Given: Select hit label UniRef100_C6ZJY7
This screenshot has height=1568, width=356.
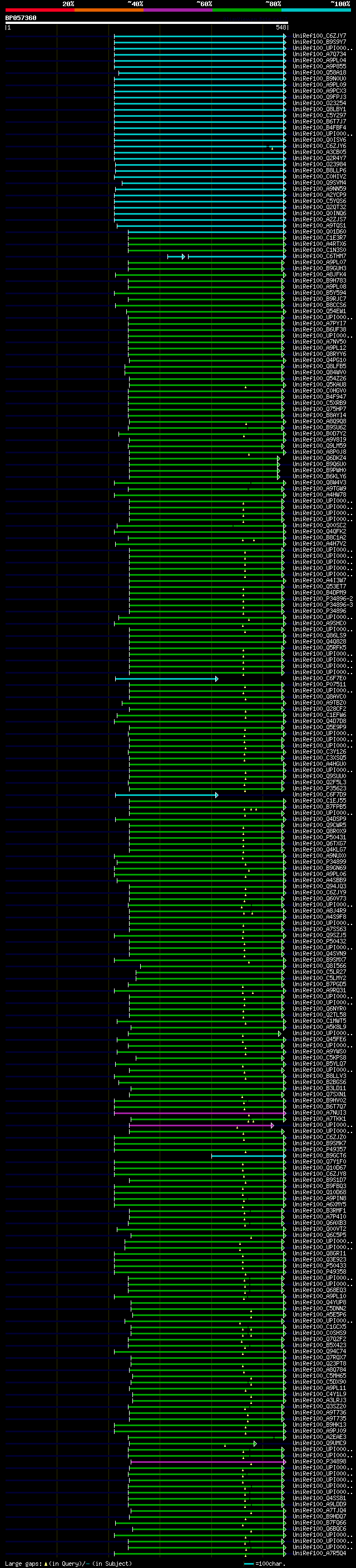Looking at the screenshot, I should [319, 36].
